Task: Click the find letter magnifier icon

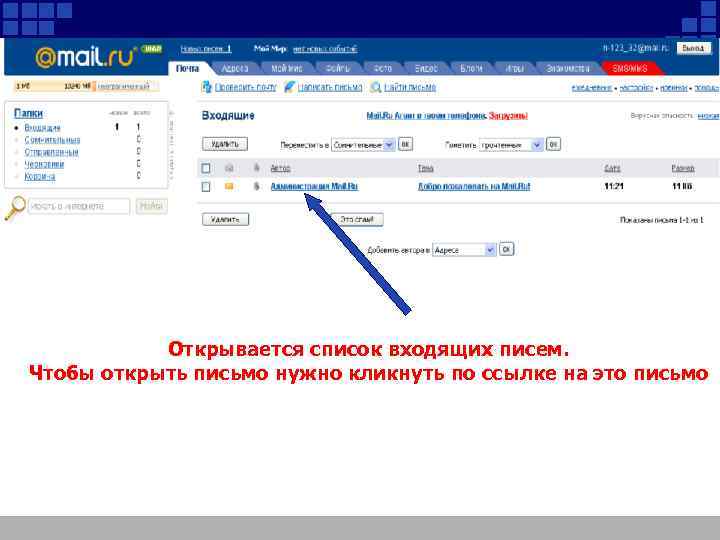Action: click(376, 87)
